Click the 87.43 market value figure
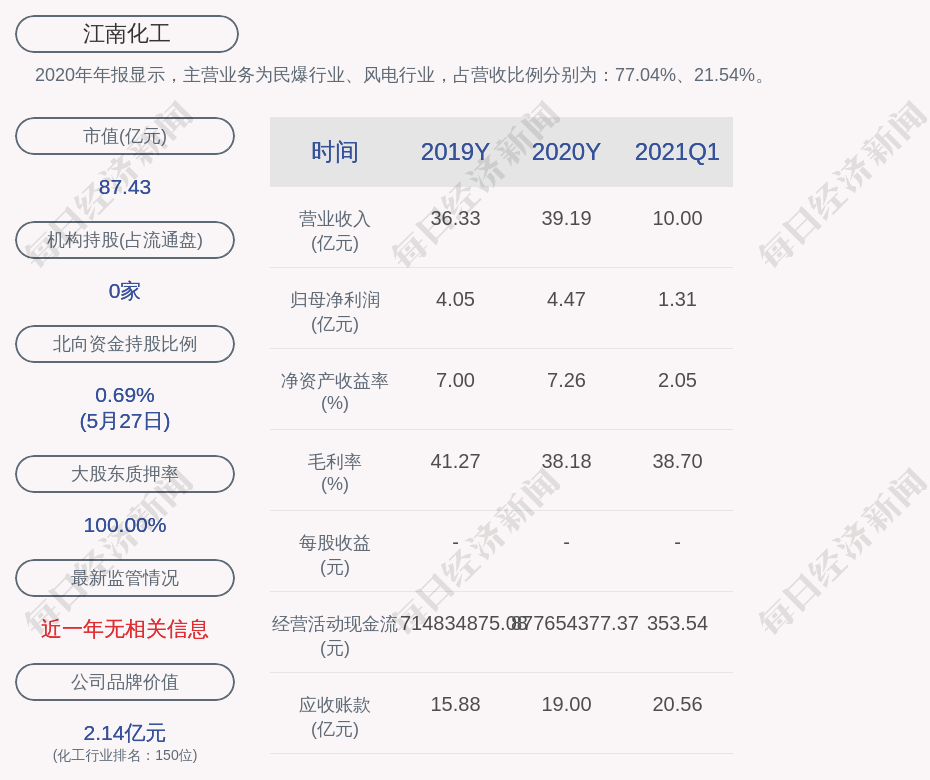 pos(125,187)
